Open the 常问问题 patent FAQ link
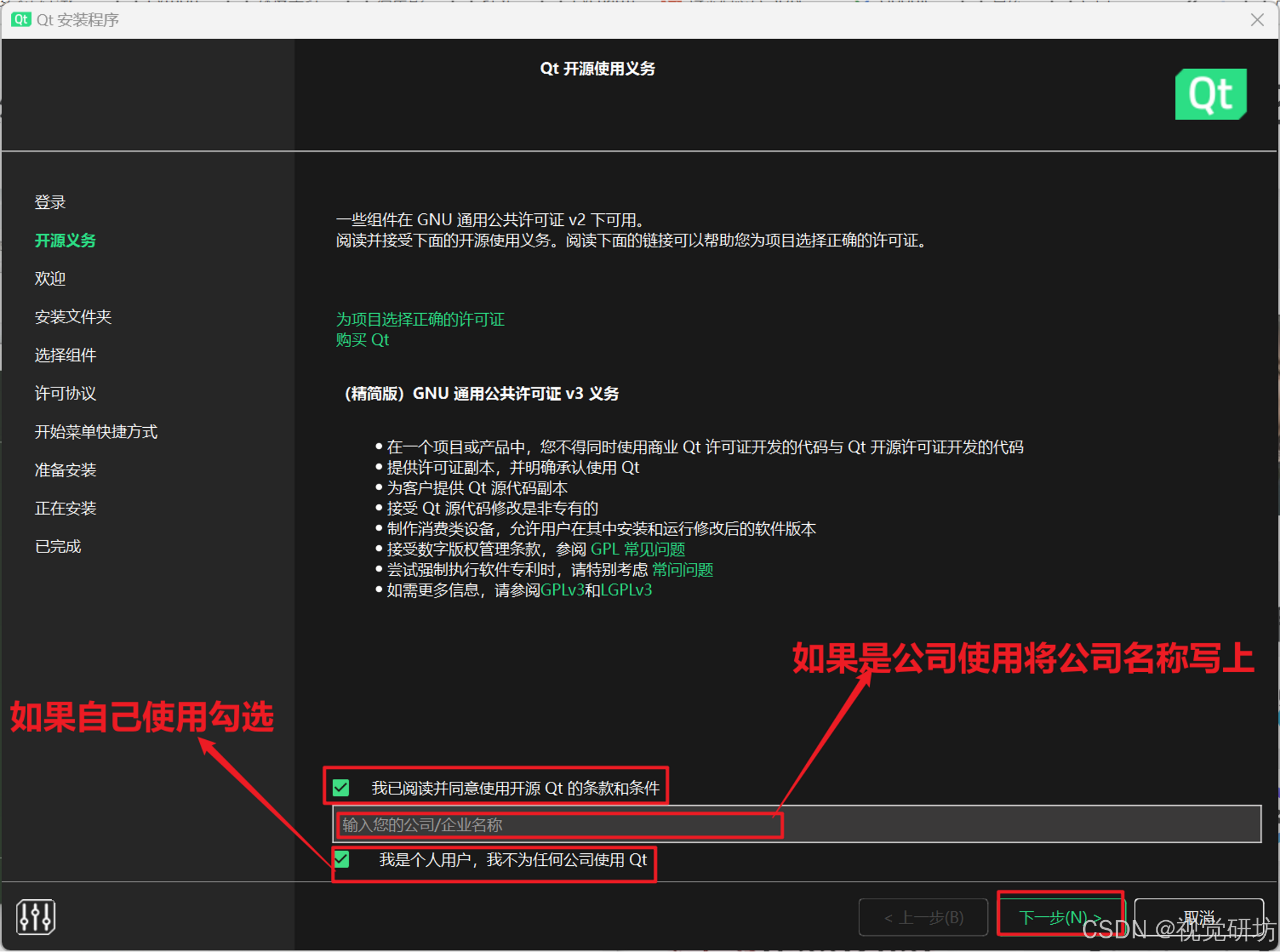Image resolution: width=1280 pixels, height=952 pixels. coord(683,570)
